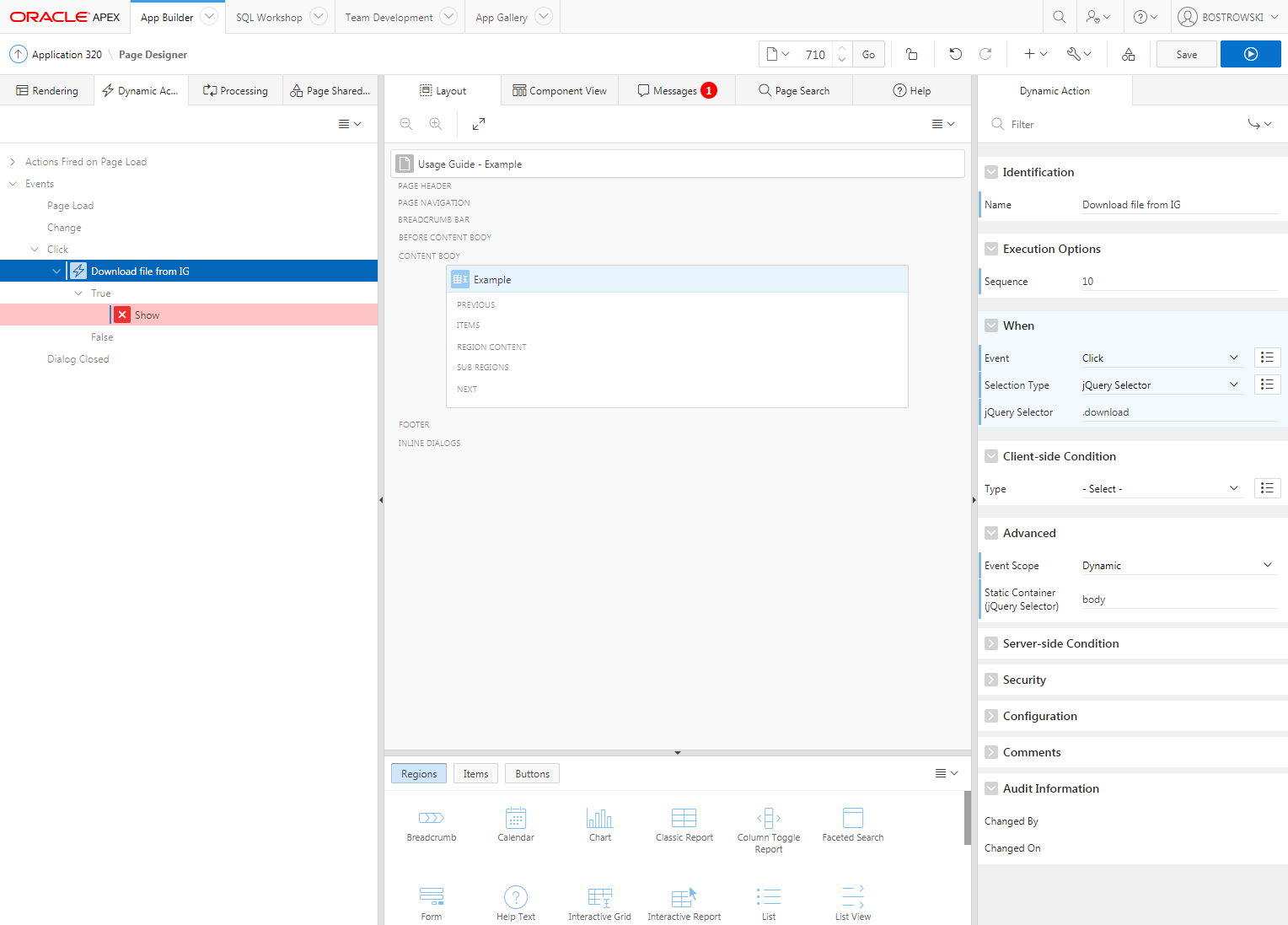Undo the last change
The width and height of the screenshot is (1288, 925).
click(x=955, y=54)
